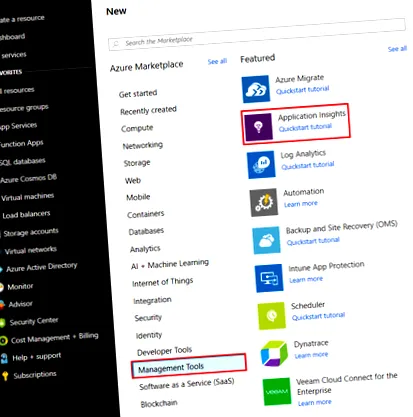Image resolution: width=413 pixels, height=417 pixels.
Task: Follow Intune App Protection Learn more link
Action: click(x=306, y=280)
